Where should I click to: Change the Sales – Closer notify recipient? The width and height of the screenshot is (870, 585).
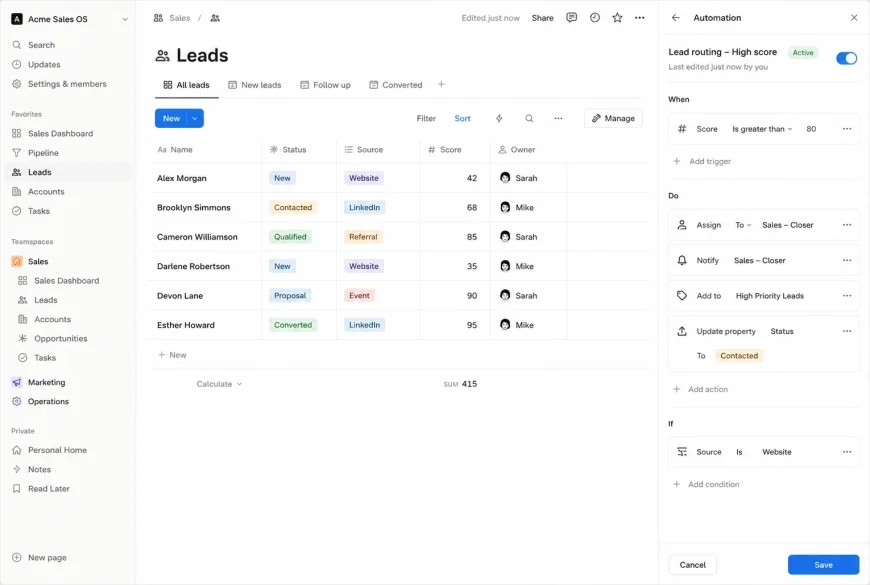759,260
